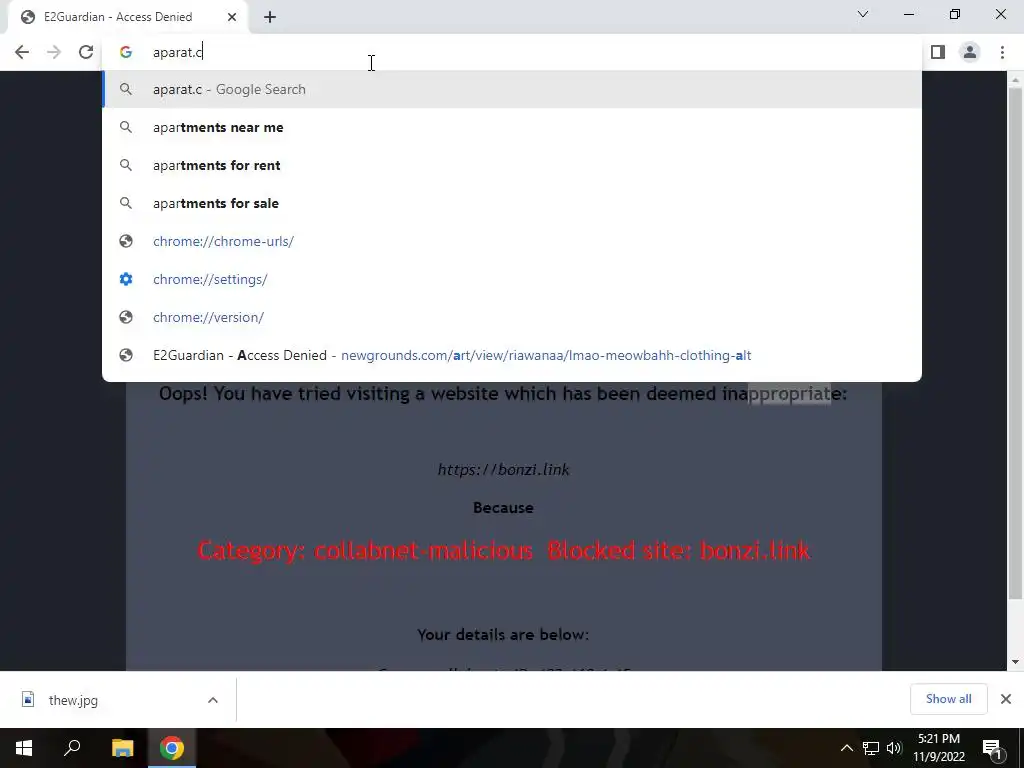Click the search icon beside aparat.c suggestion
Viewport: 1024px width, 768px height.
(x=126, y=89)
